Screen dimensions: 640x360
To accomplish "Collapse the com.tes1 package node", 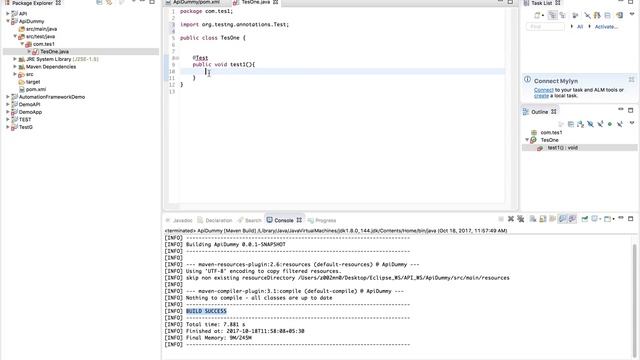I will [x=22, y=44].
